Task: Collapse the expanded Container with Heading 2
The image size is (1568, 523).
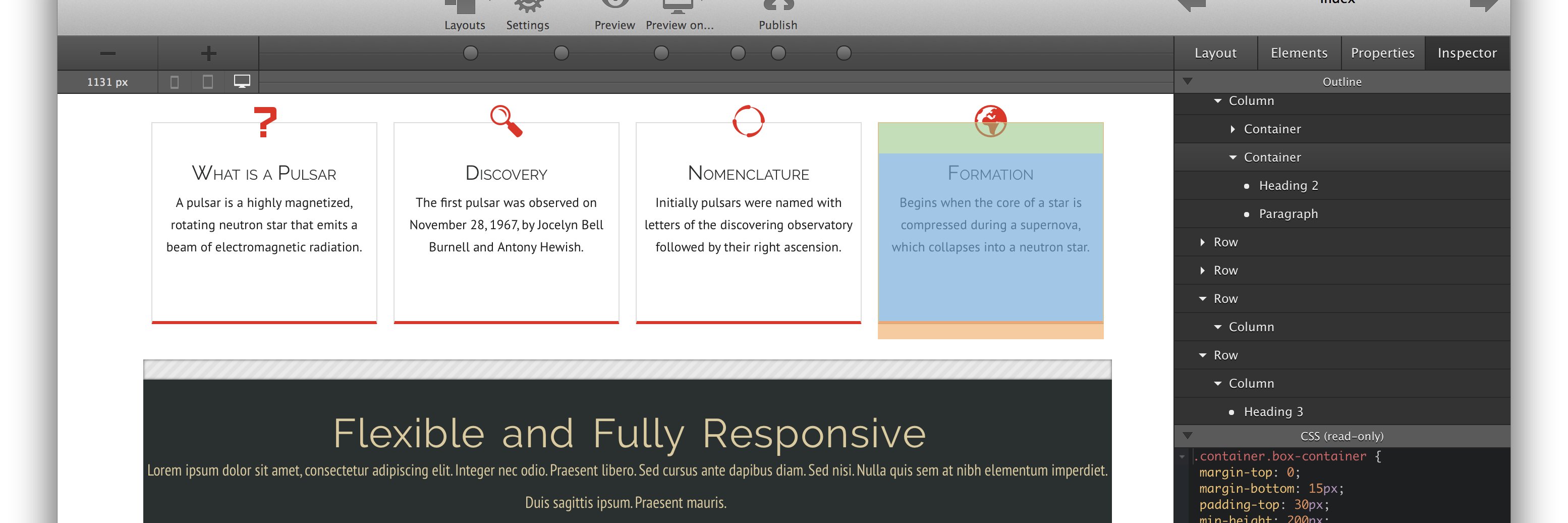Action: click(x=1233, y=157)
